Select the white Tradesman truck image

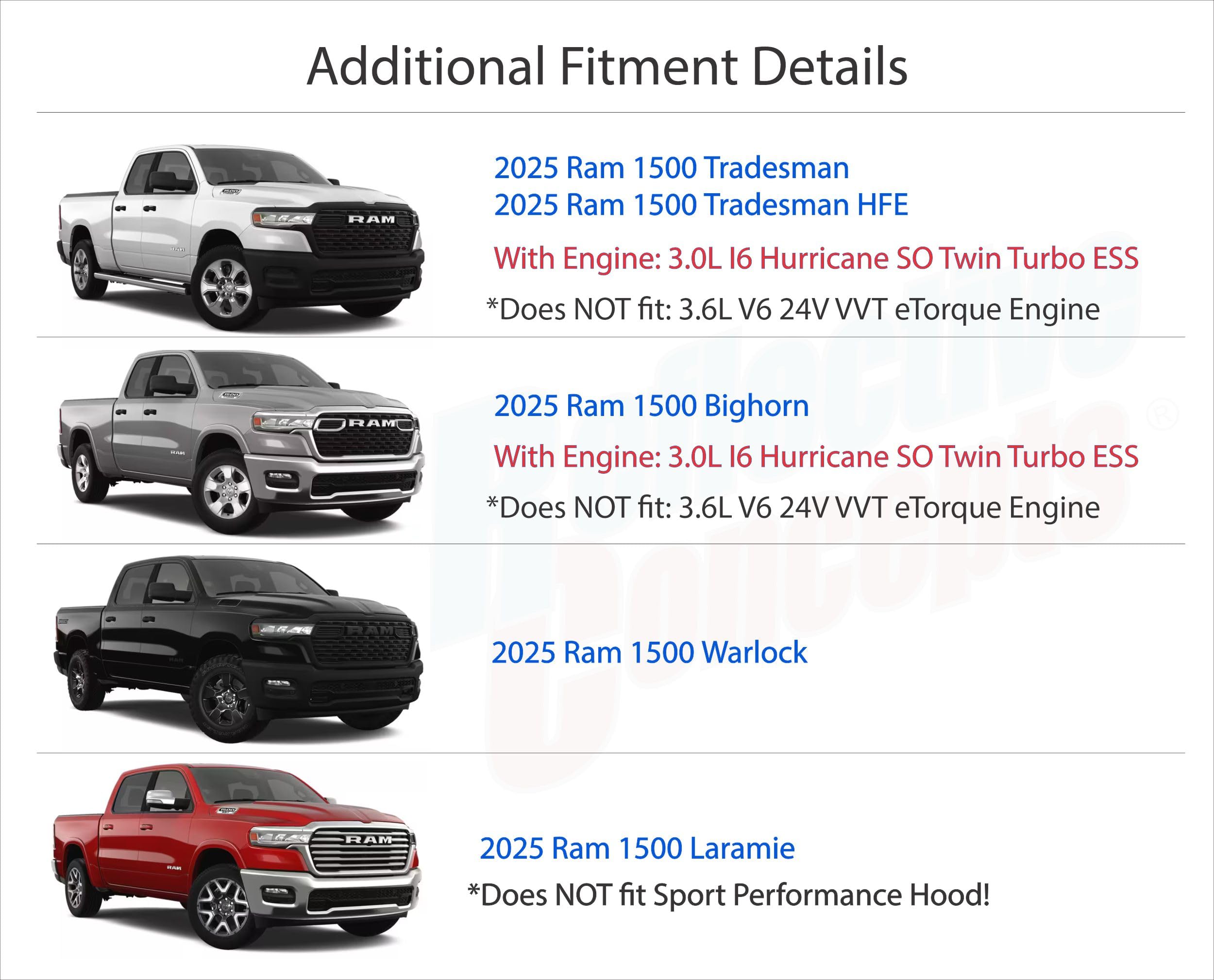(240, 237)
